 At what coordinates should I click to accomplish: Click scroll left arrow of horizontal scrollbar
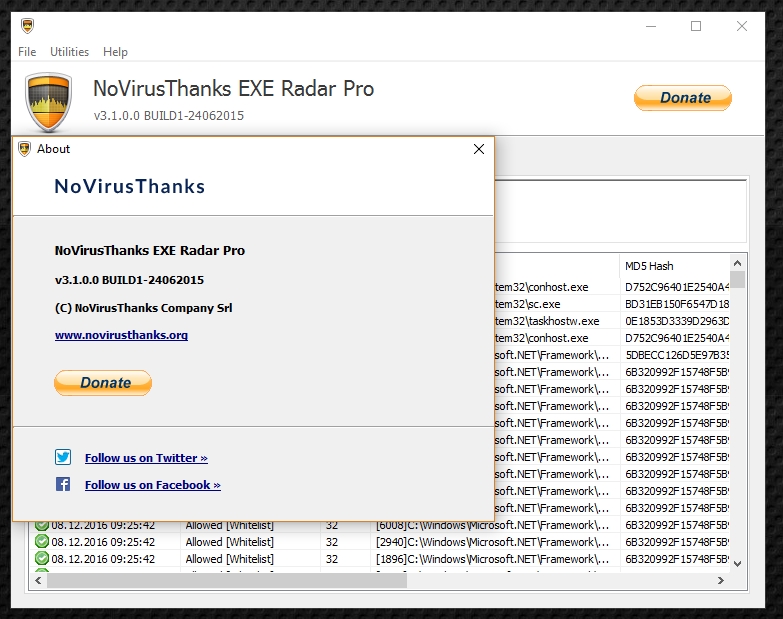[38, 581]
